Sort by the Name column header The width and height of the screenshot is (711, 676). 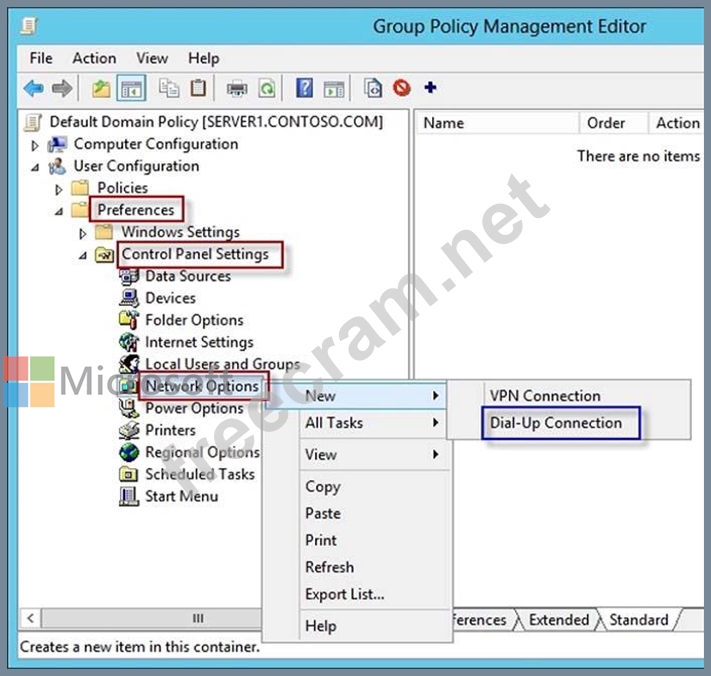(497, 123)
